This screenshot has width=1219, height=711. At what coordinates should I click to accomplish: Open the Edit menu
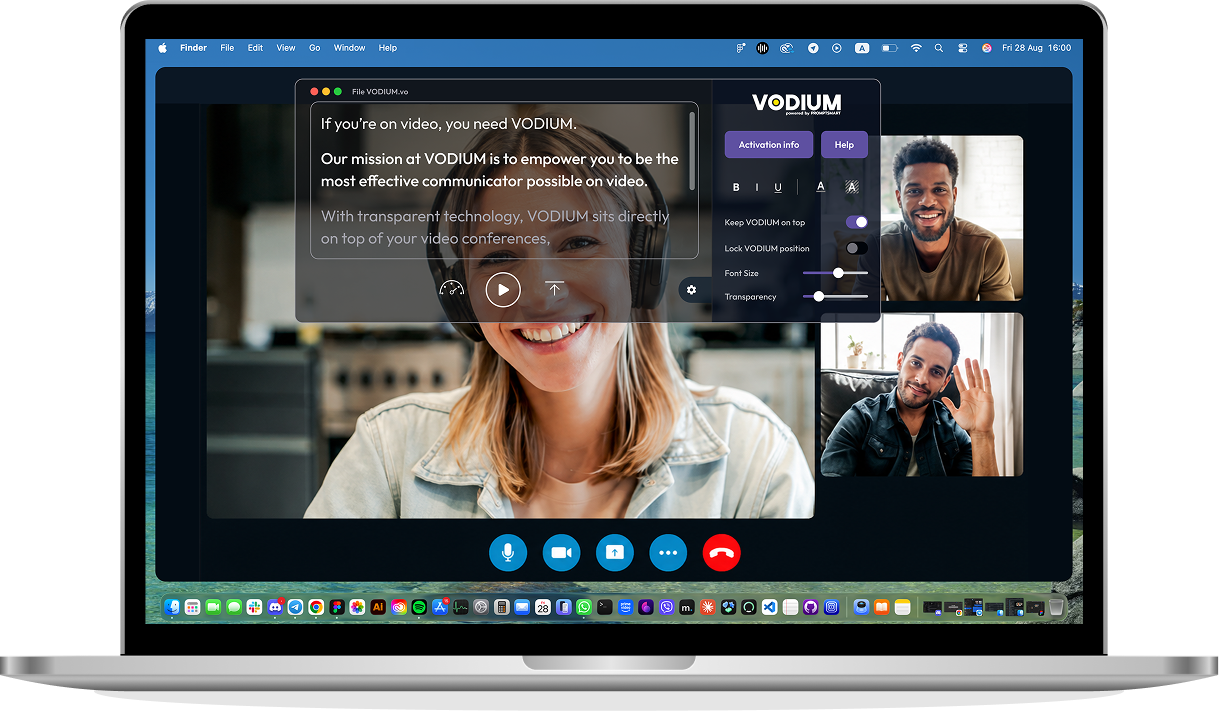pos(255,48)
